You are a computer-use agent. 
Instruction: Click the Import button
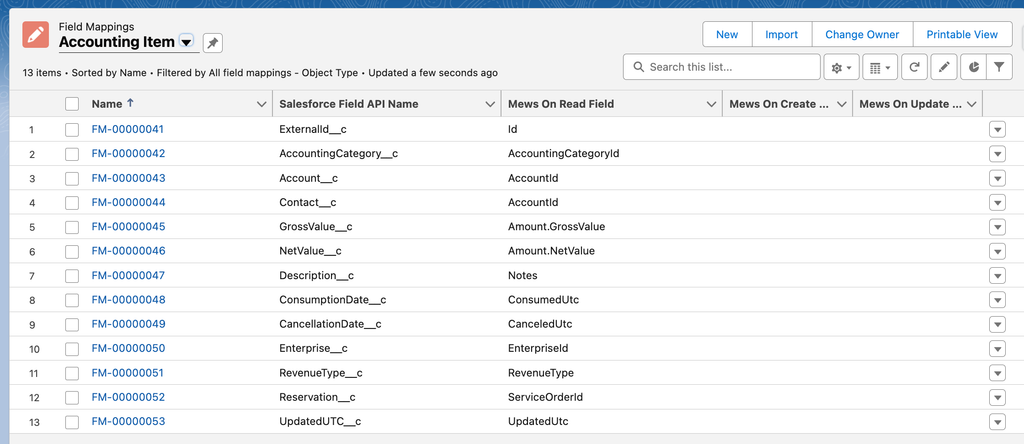pyautogui.click(x=782, y=35)
